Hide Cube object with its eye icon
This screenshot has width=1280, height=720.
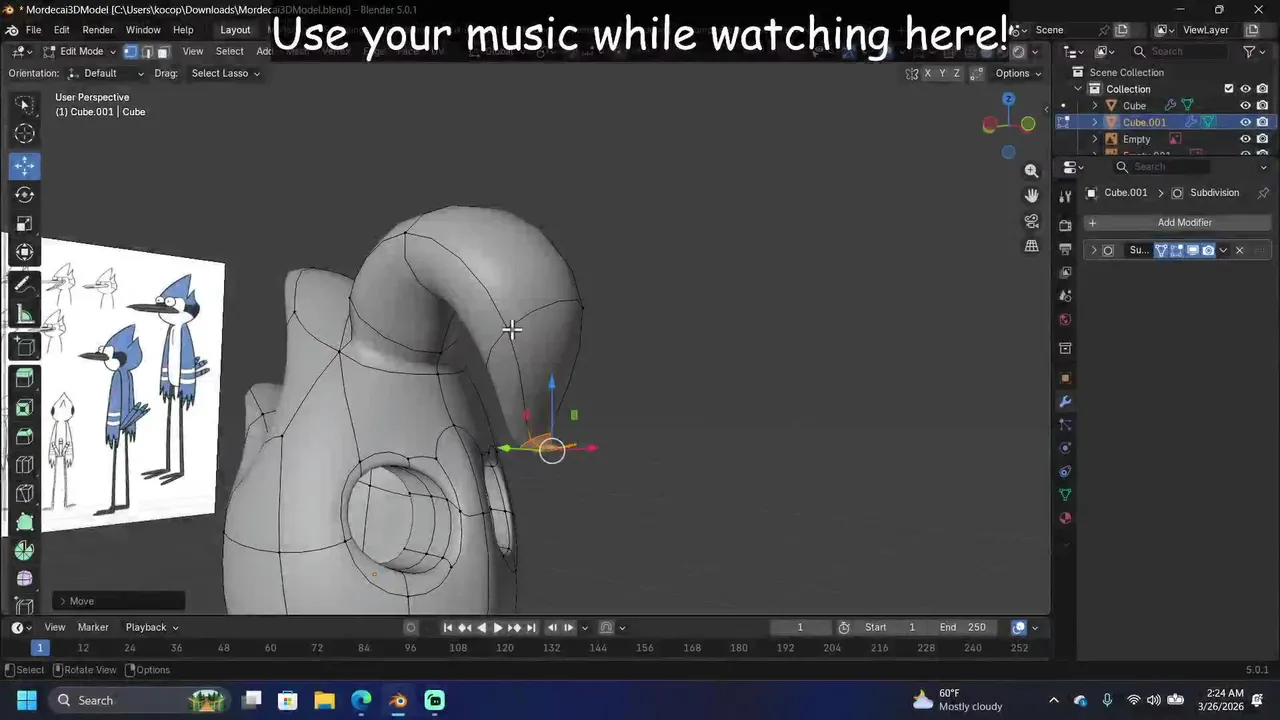tap(1246, 106)
